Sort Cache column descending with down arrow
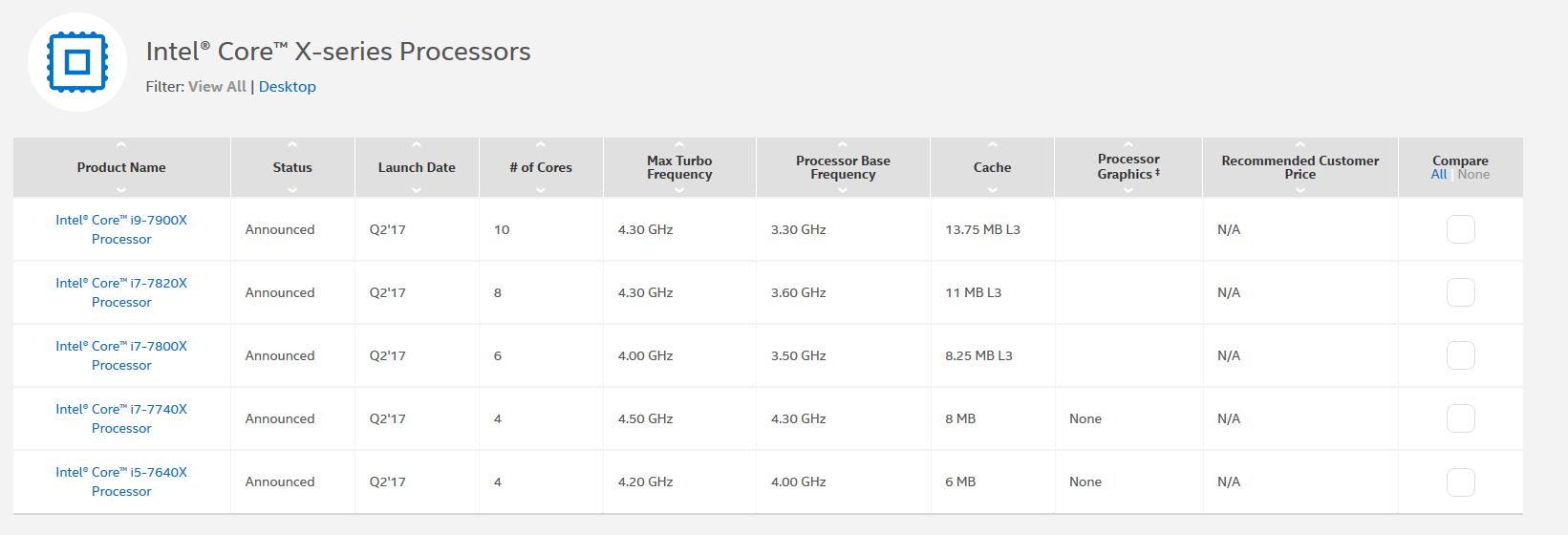This screenshot has height=535, width=1568. tap(992, 189)
